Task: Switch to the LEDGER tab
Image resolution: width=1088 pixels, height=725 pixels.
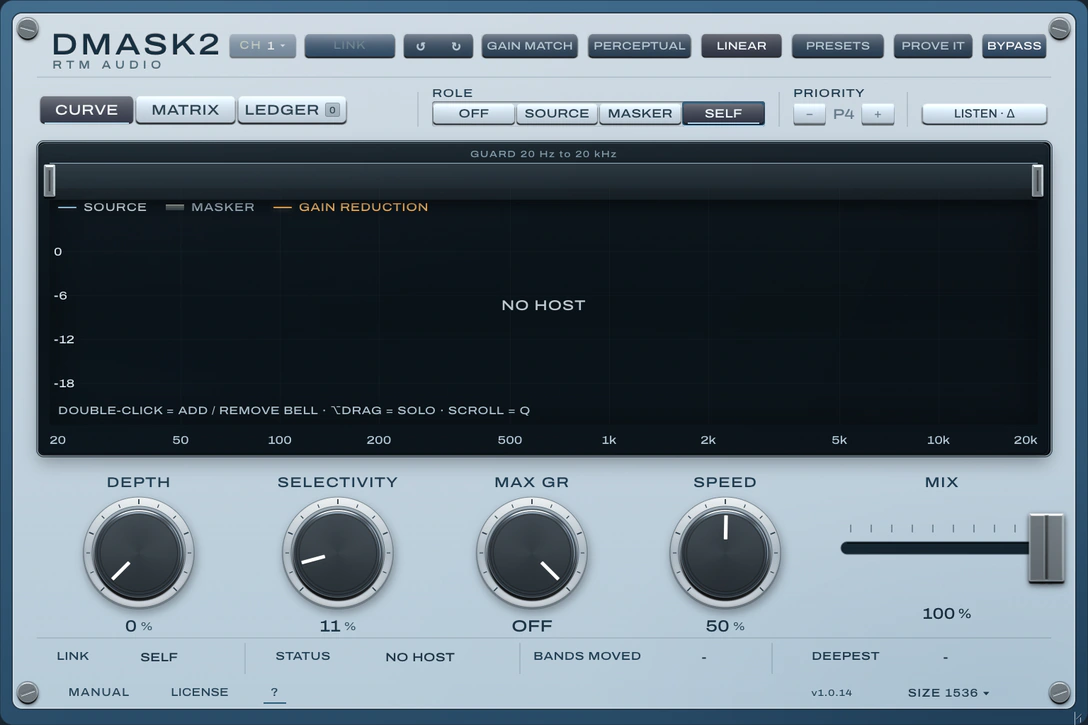Action: point(292,110)
